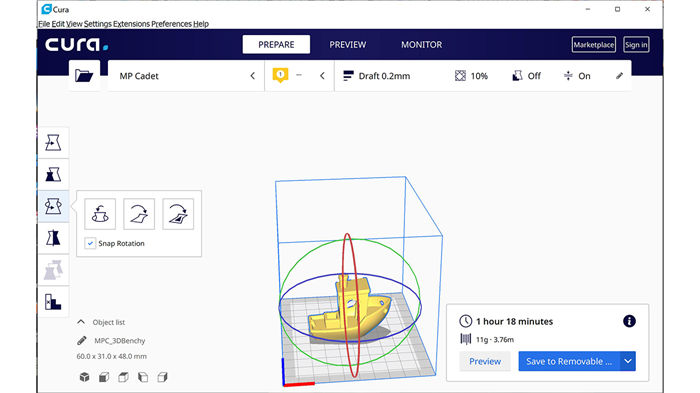This screenshot has width=700, height=393.
Task: Open the MONITOR tab
Action: (x=421, y=45)
